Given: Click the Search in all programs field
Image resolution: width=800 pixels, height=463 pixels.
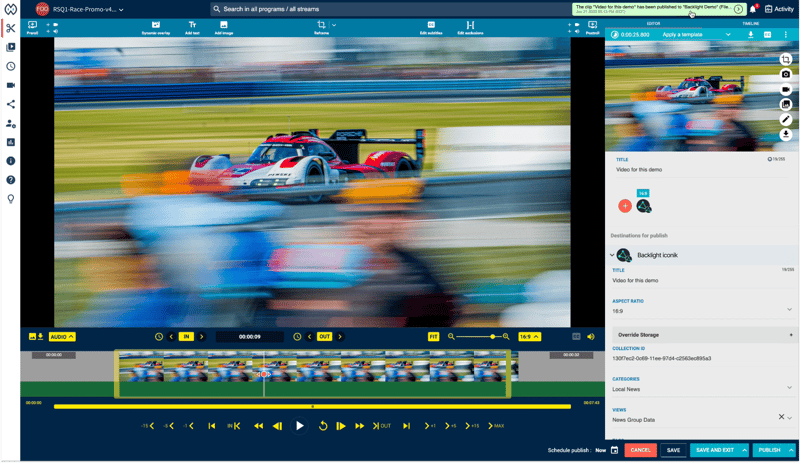Looking at the screenshot, I should tap(390, 9).
